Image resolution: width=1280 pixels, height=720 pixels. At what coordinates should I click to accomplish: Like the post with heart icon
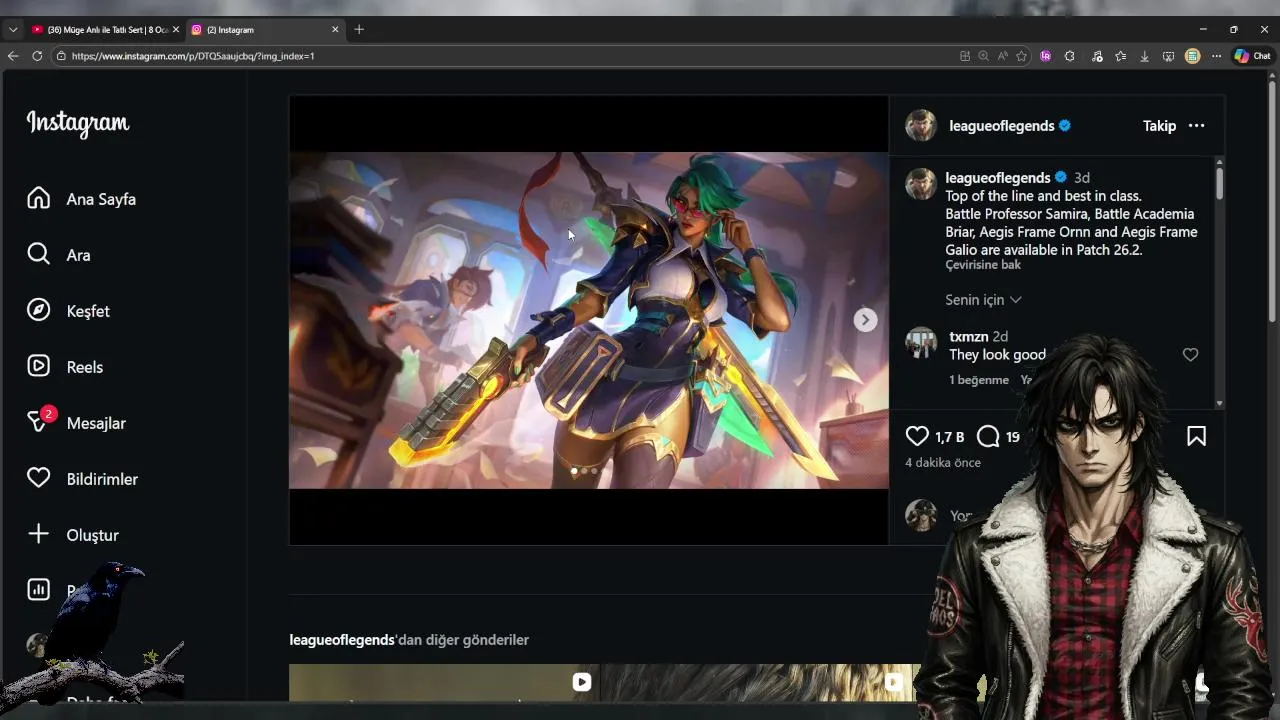[x=917, y=436]
